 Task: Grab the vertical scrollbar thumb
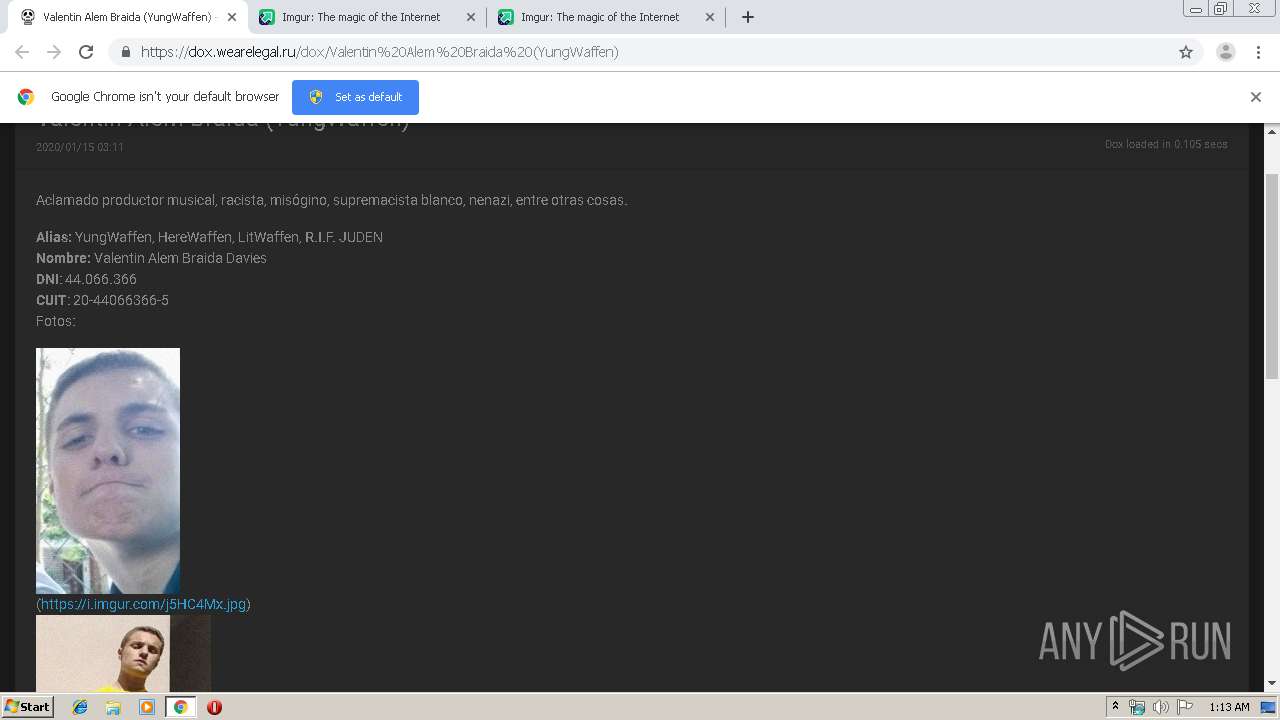(x=1272, y=275)
